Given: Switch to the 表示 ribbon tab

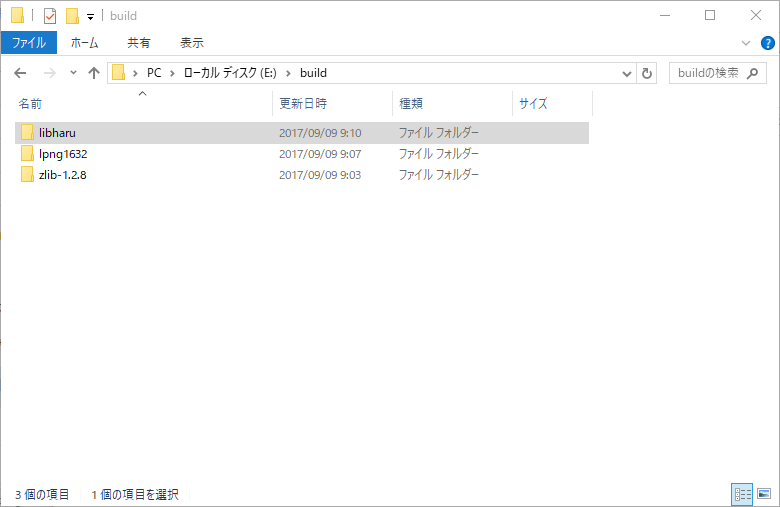Looking at the screenshot, I should point(192,43).
